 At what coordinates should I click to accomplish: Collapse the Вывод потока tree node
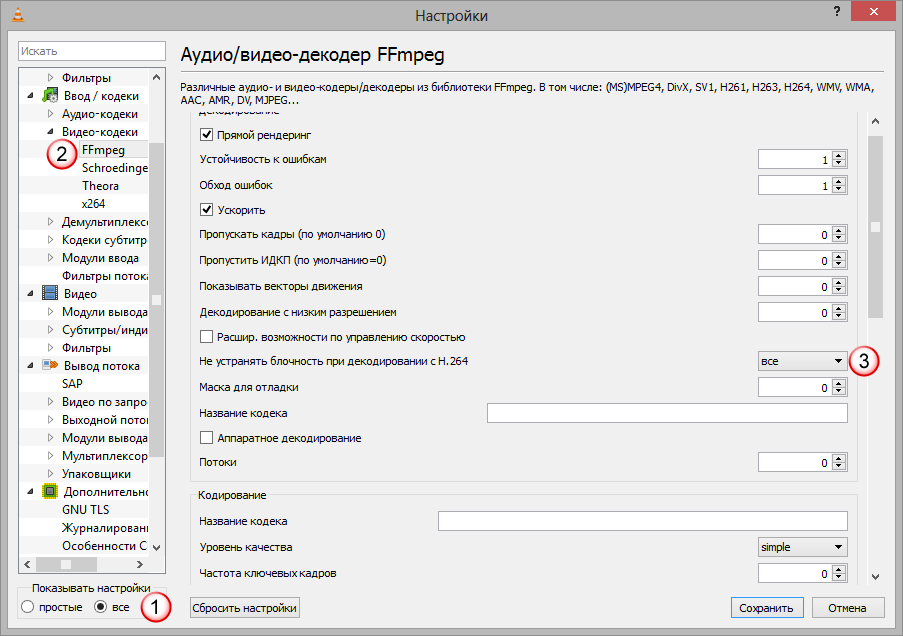[31, 365]
